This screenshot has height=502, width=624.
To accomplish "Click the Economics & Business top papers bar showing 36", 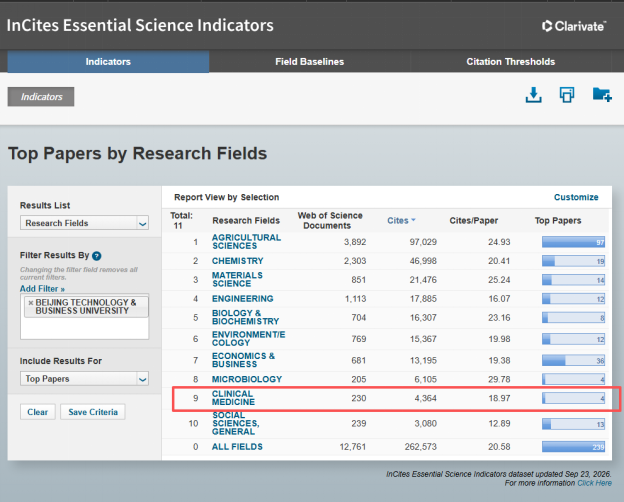I will point(573,361).
